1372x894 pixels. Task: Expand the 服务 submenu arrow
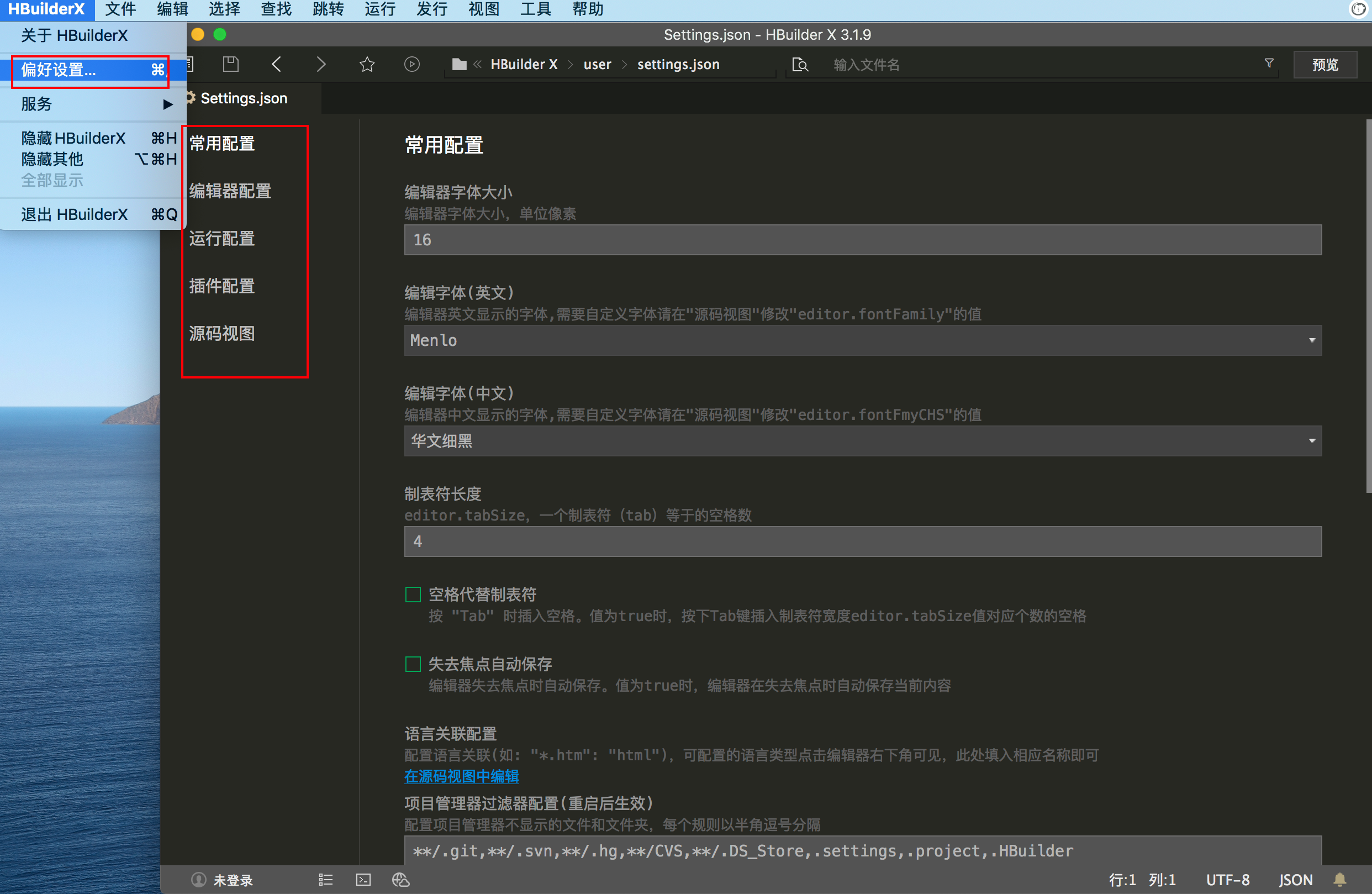click(168, 104)
